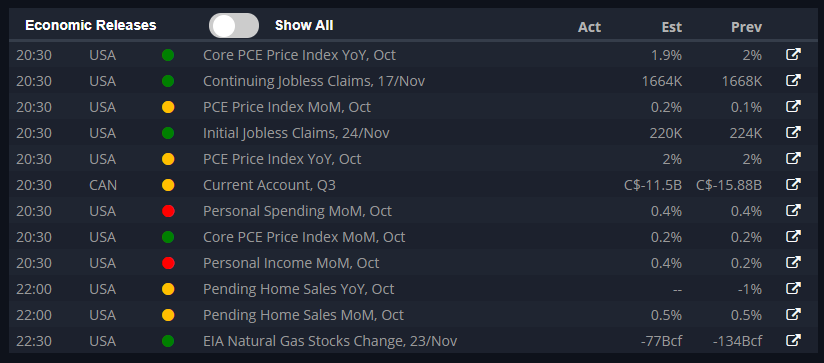
Task: Open external link for Continuing Jobless Claims
Action: tap(793, 80)
